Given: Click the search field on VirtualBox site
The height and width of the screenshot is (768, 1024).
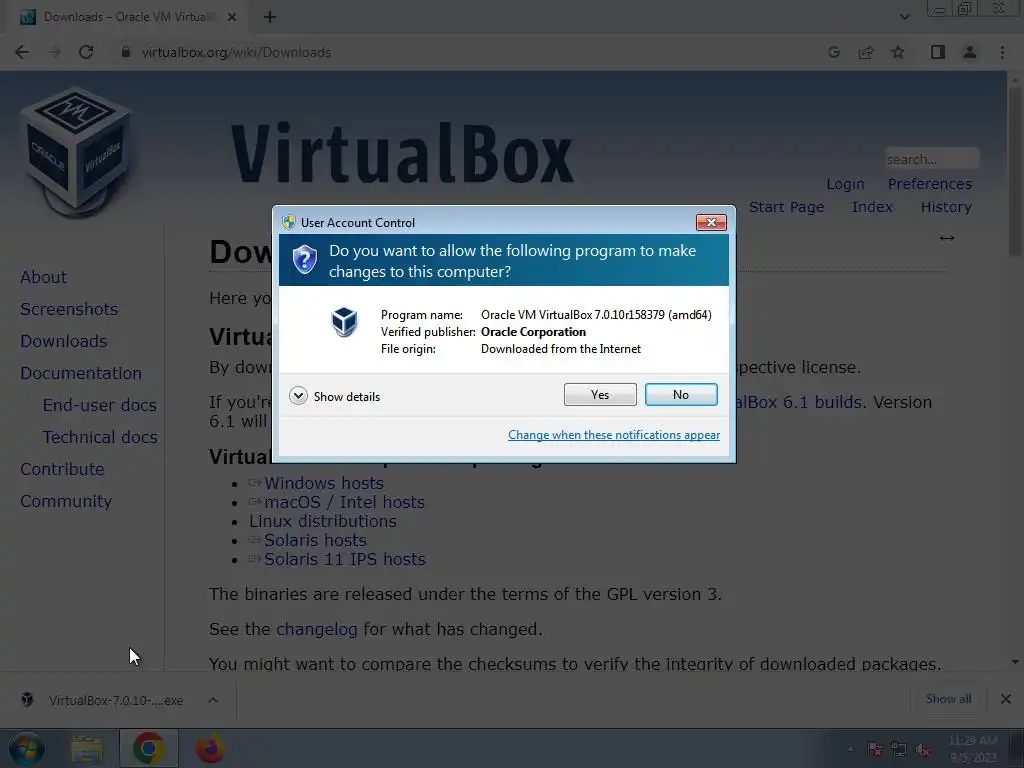Looking at the screenshot, I should [932, 159].
